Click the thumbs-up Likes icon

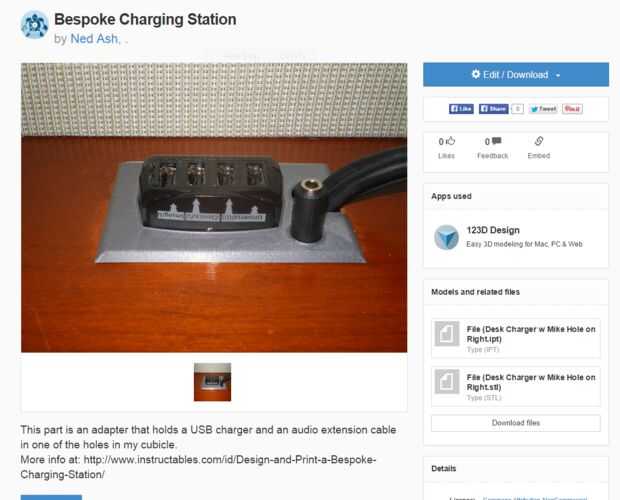[450, 141]
